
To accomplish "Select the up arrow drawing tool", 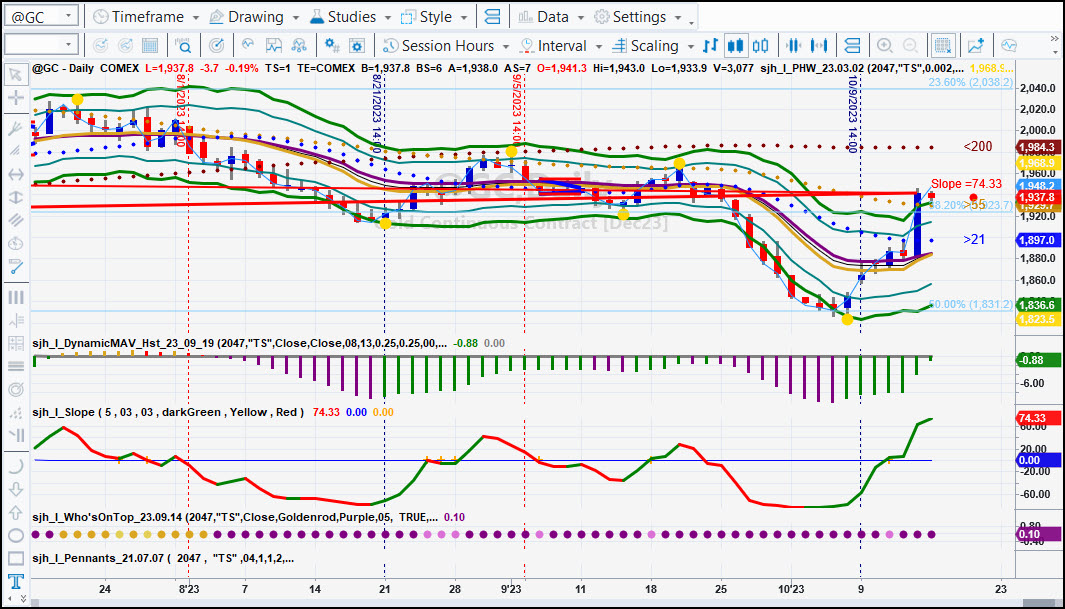I will click(16, 513).
